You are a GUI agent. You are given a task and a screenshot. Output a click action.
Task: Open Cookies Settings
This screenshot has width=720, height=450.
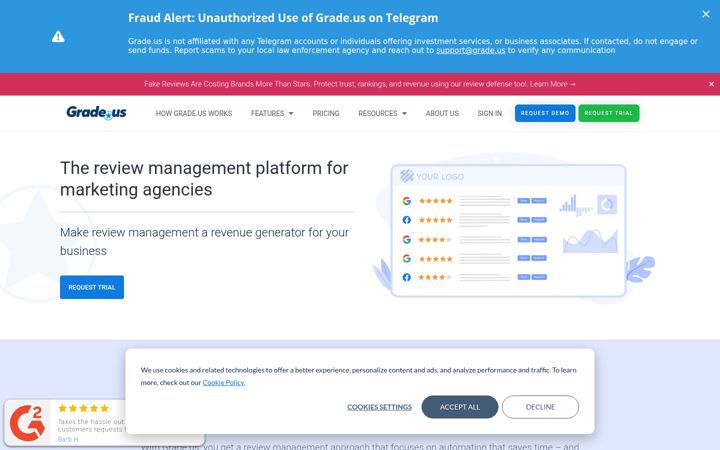coord(379,407)
